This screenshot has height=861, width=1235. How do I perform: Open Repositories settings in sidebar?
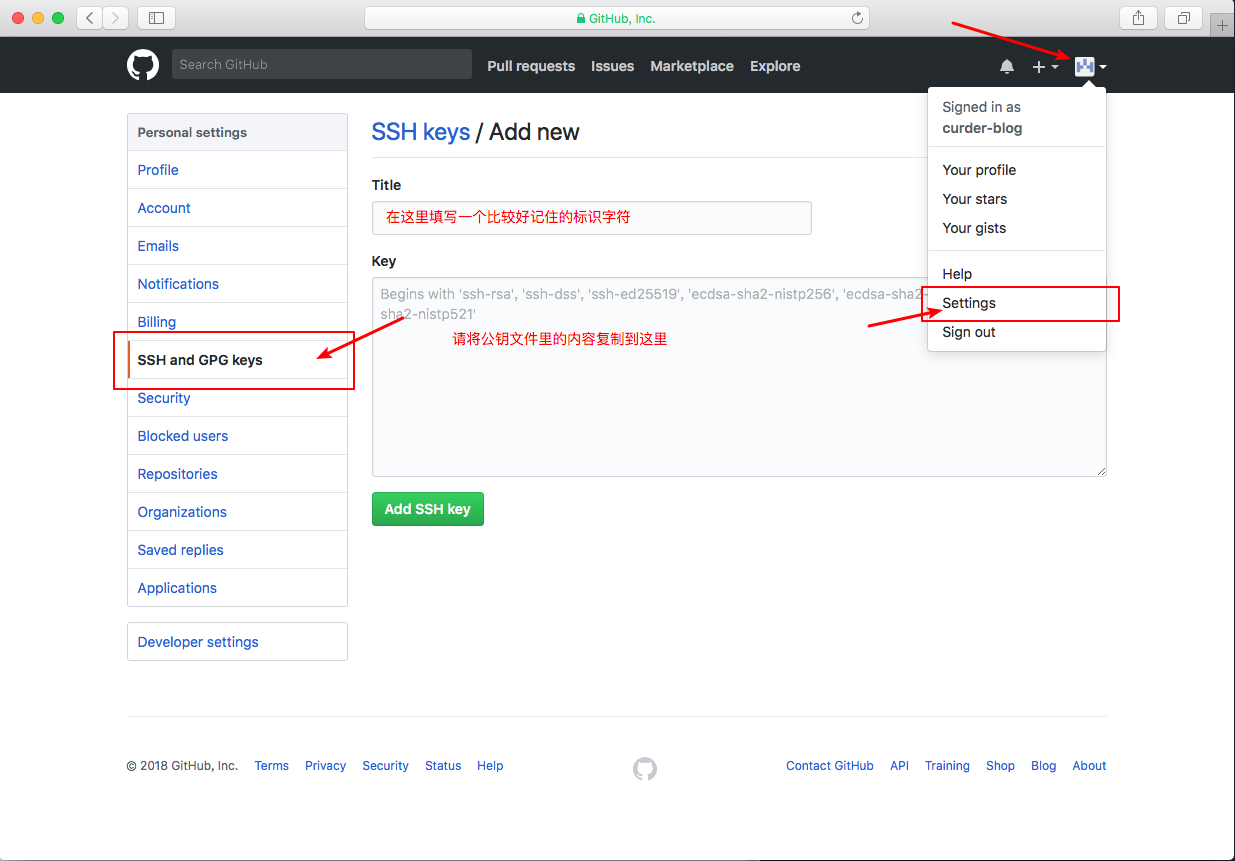pyautogui.click(x=237, y=474)
